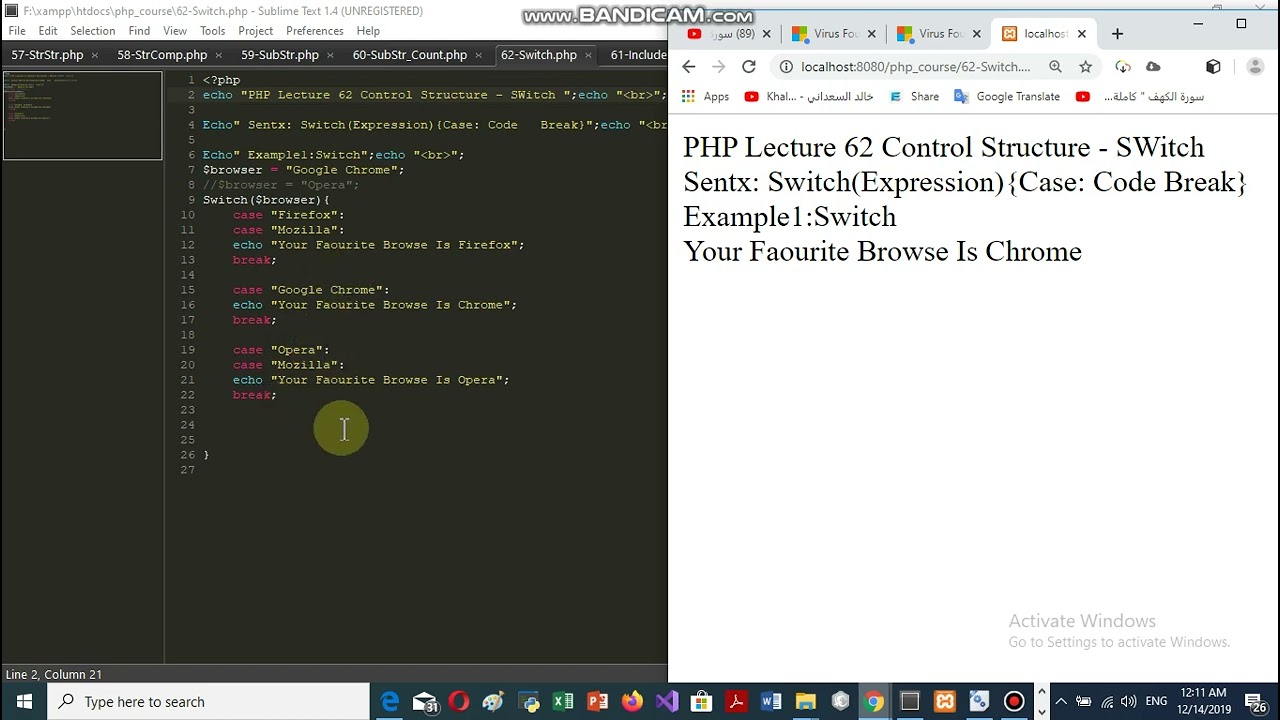Open the Share bookmark
Screen dimensions: 1280x720
(914, 97)
